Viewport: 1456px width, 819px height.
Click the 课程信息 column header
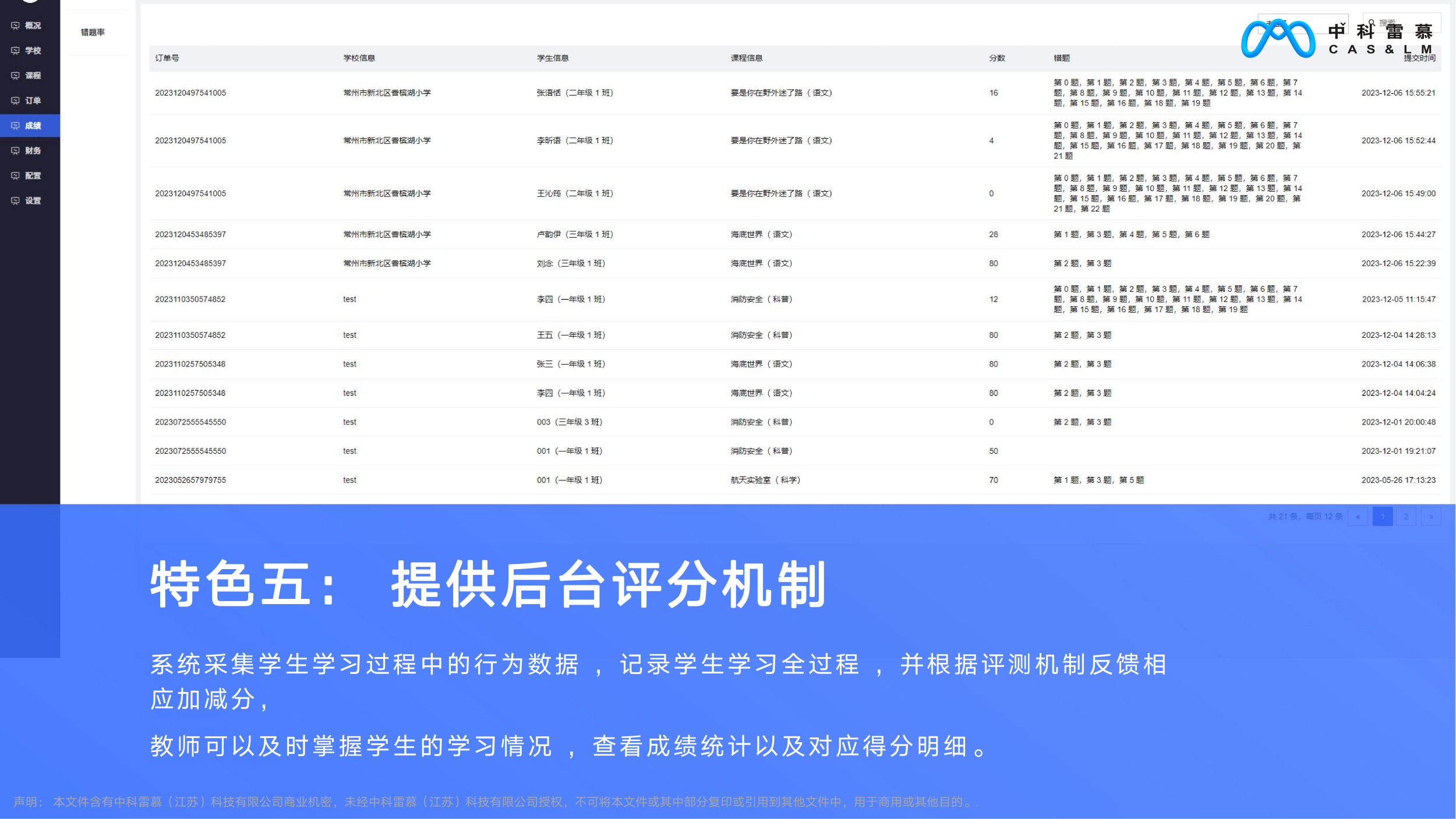tap(747, 58)
